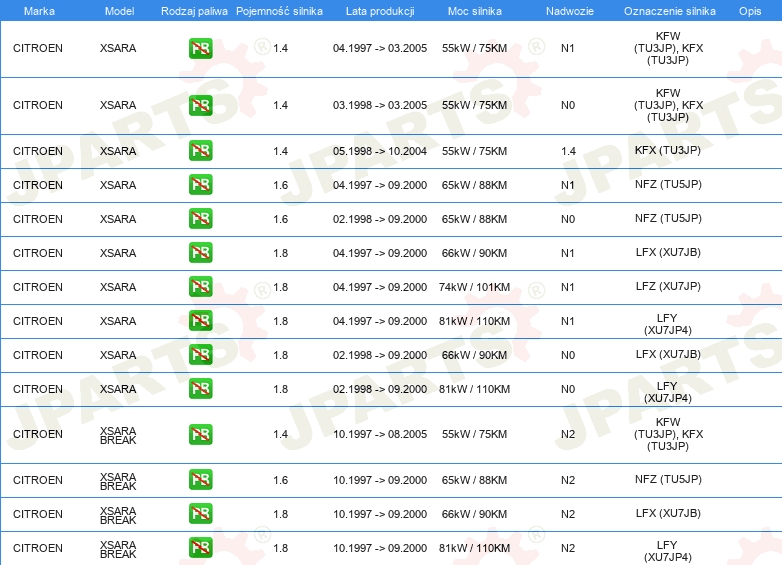The image size is (782, 565).
Task: Click the Oznaczenie silnika column header
Action: [670, 11]
